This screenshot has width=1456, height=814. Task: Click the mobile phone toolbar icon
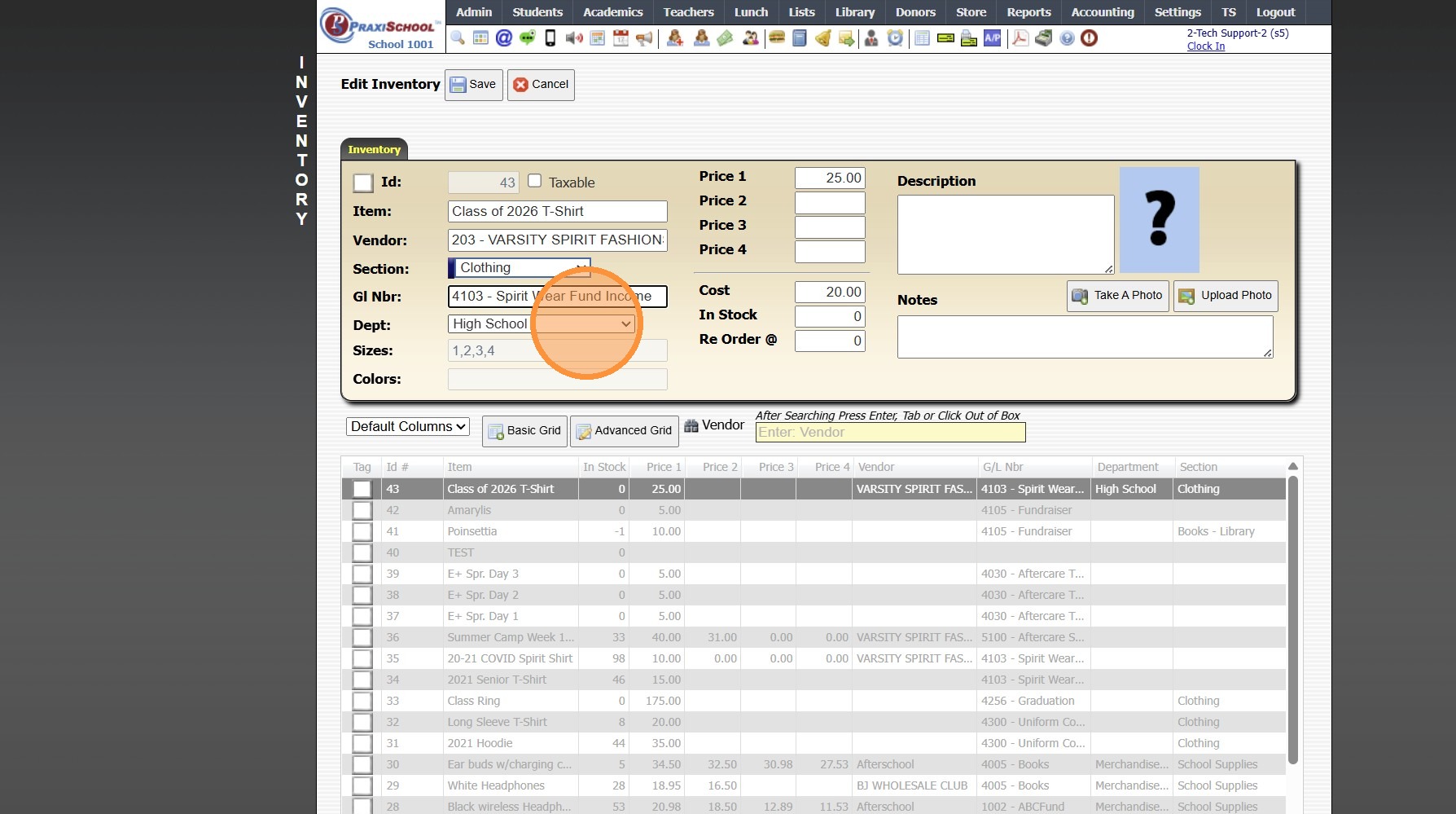(550, 38)
